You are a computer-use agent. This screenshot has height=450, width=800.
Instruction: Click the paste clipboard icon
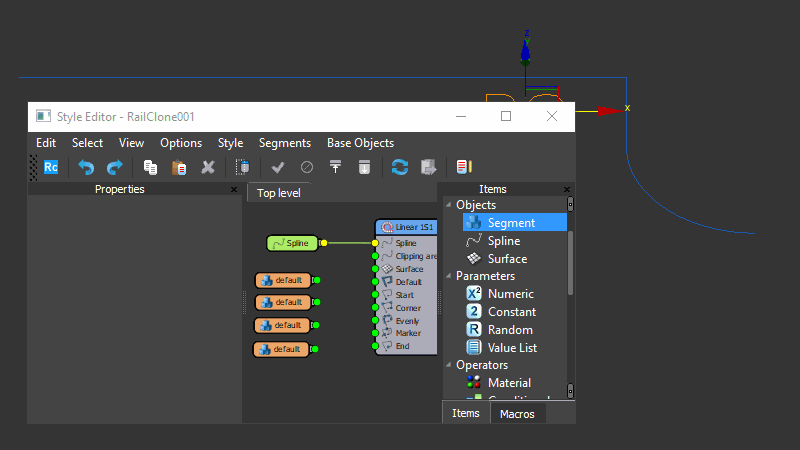point(179,167)
